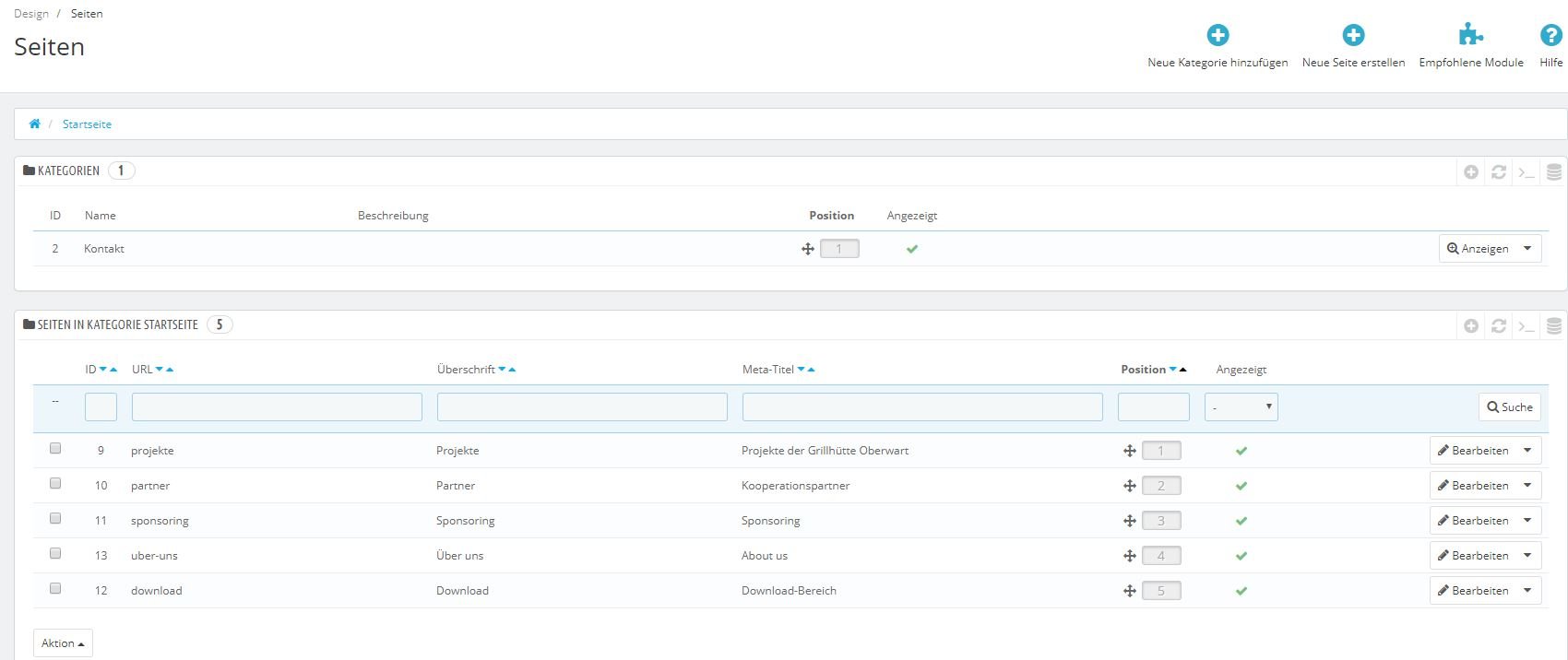
Task: Click move handle for projekte row
Action: 1129,451
